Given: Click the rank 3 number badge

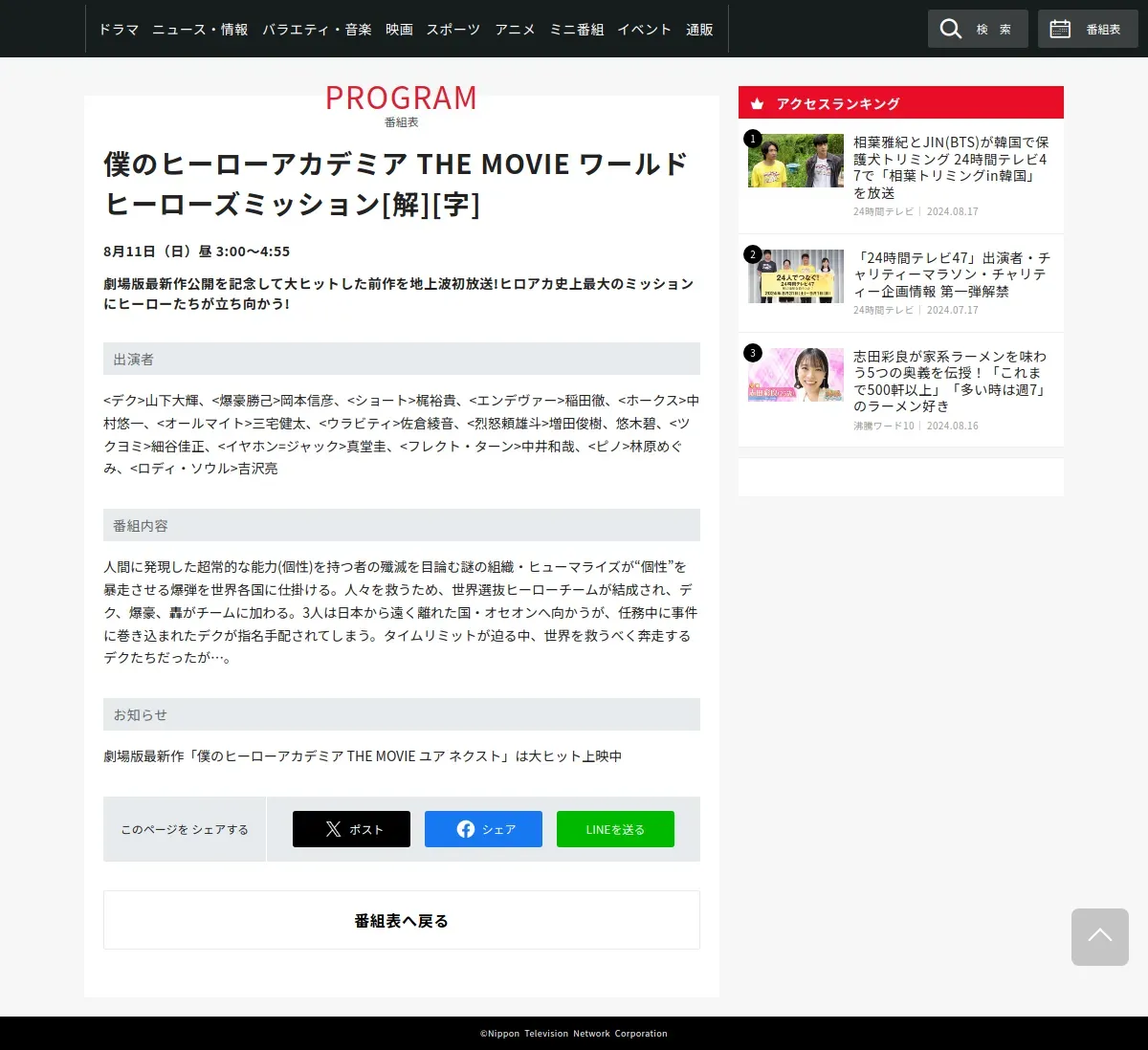Looking at the screenshot, I should coord(753,353).
